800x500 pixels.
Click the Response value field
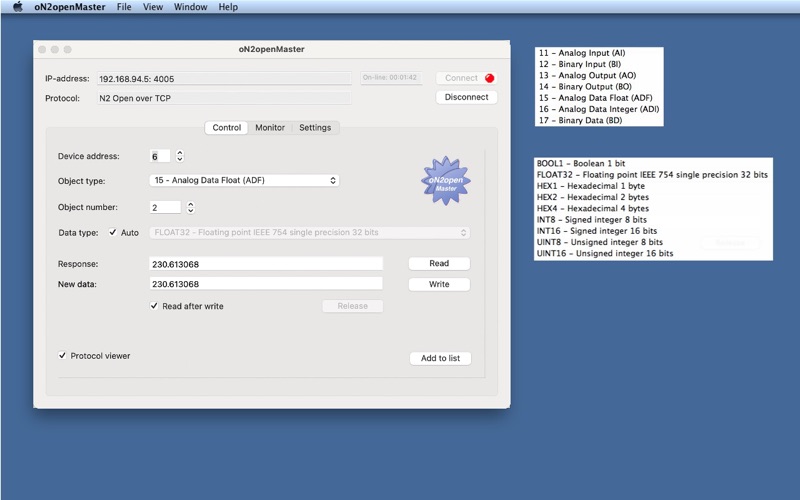click(x=266, y=264)
